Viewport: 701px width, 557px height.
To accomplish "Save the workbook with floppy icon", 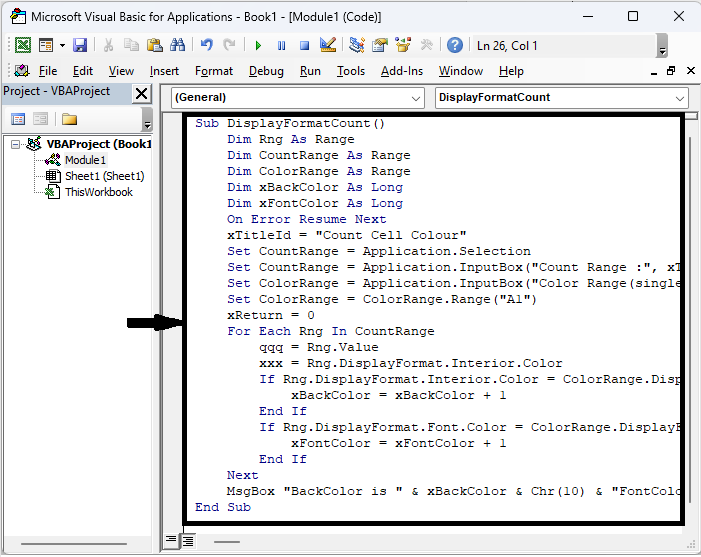I will 80,45.
